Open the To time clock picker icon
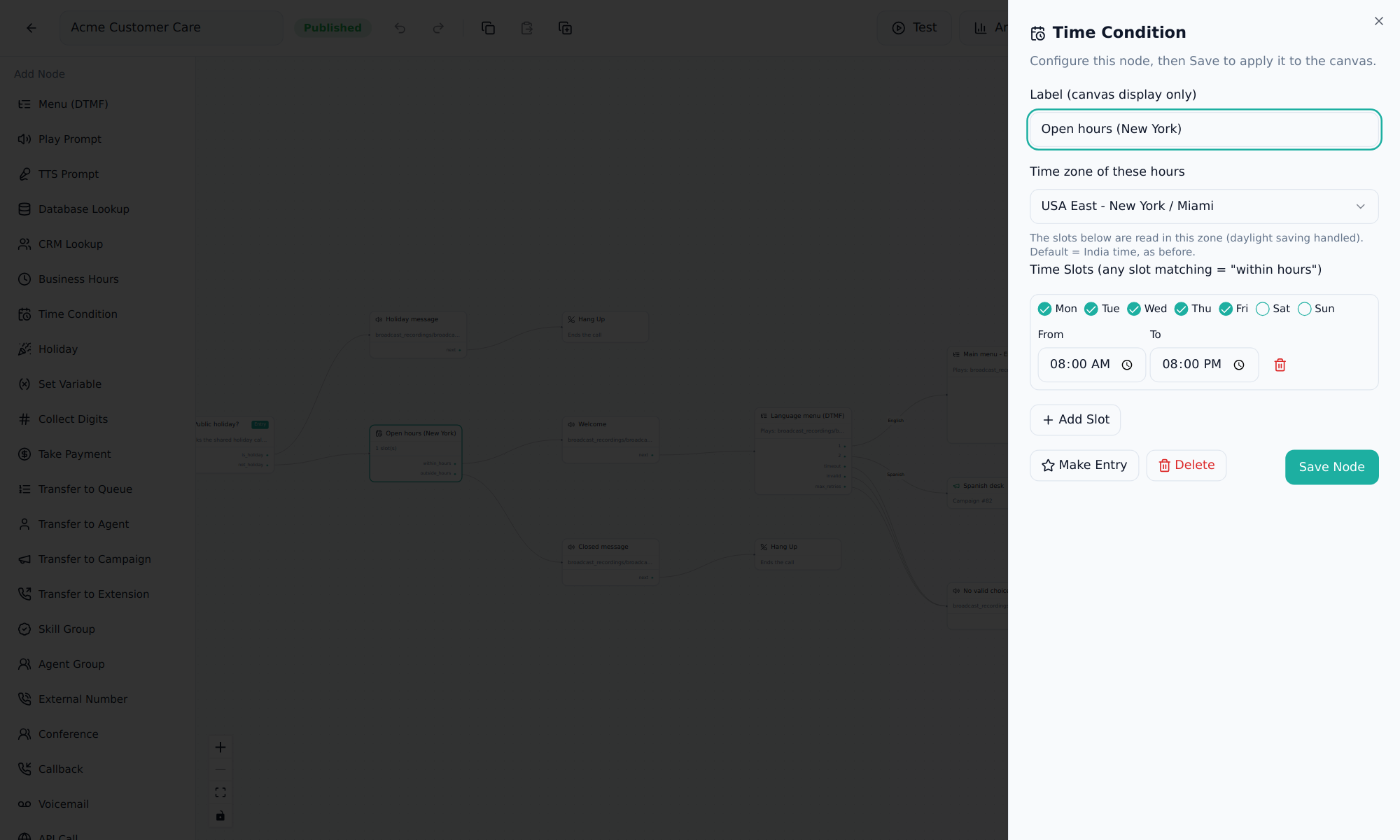This screenshot has width=1400, height=840. pyautogui.click(x=1239, y=365)
